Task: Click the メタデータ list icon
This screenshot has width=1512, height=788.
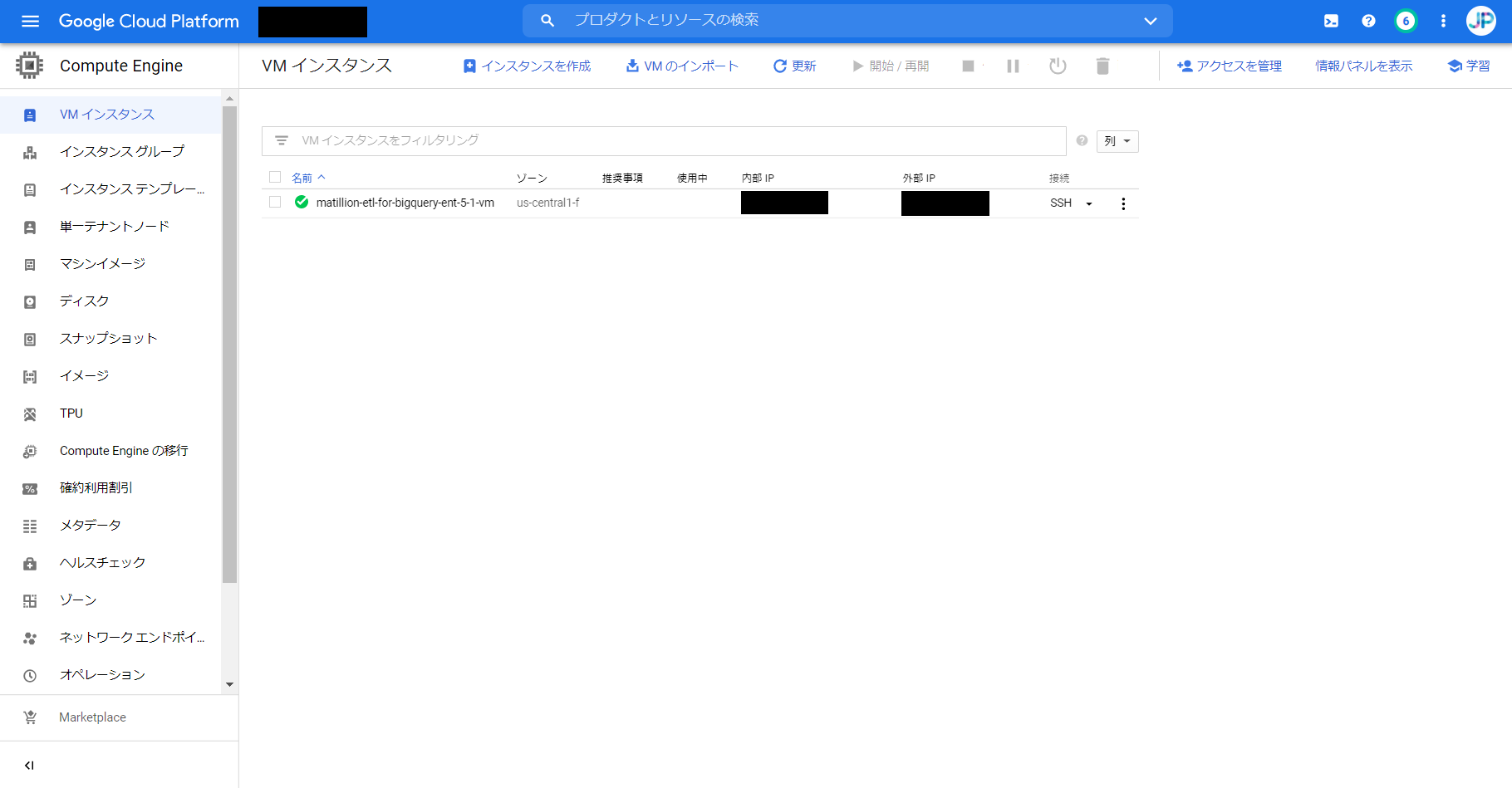Action: tap(30, 526)
